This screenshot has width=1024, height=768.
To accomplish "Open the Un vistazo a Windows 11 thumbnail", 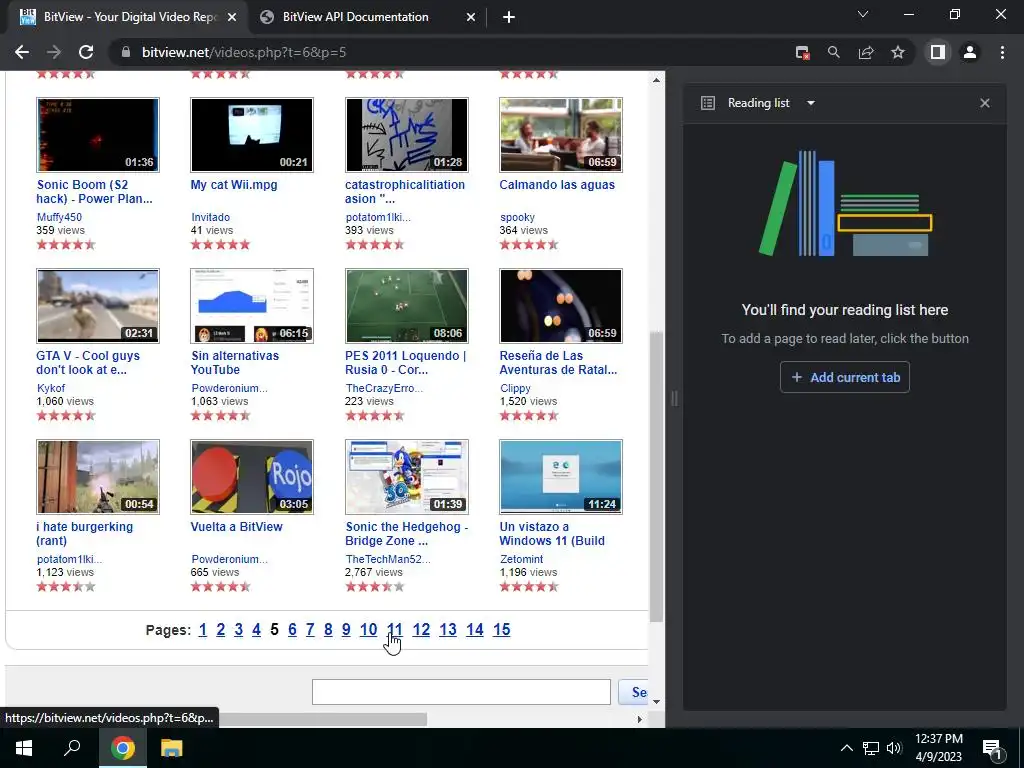I will click(x=561, y=477).
